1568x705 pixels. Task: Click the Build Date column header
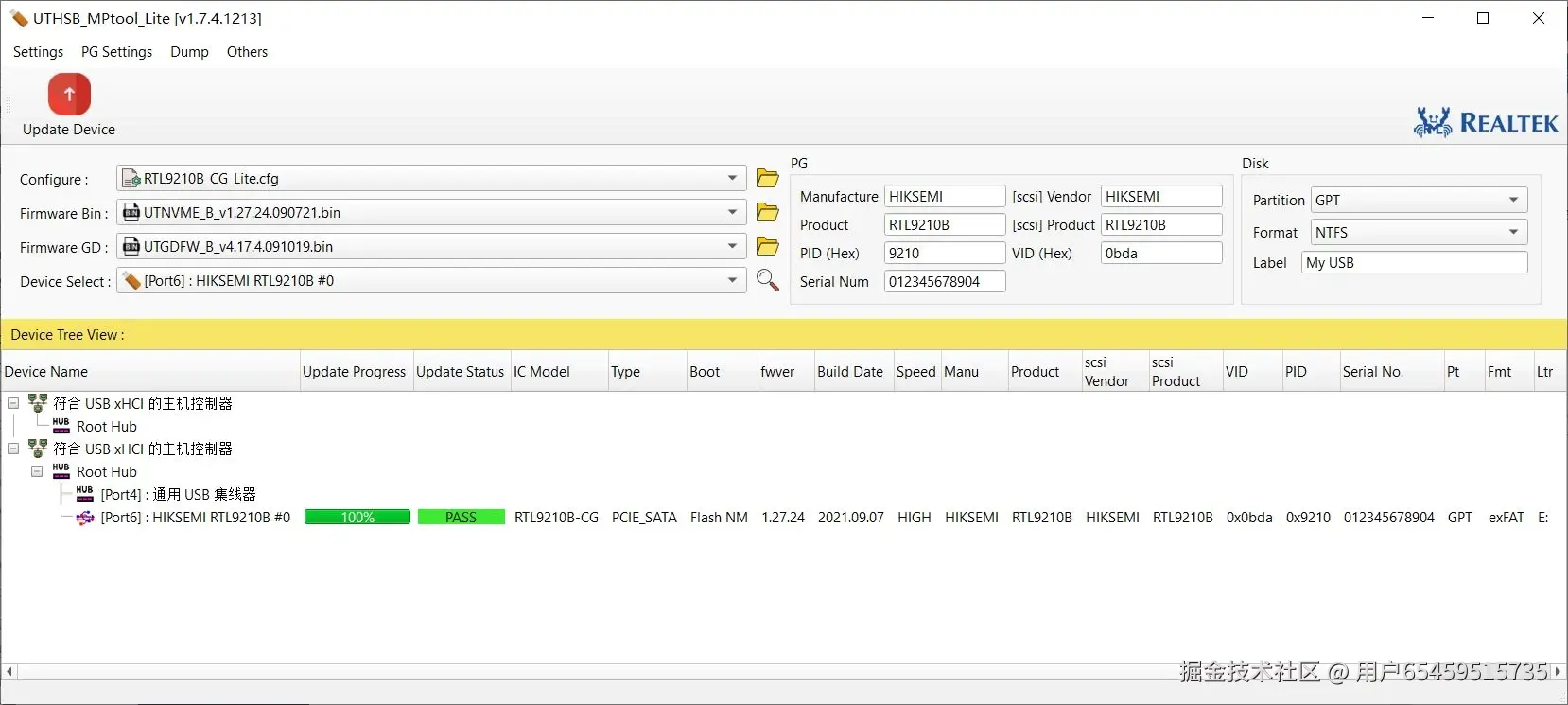coord(854,372)
